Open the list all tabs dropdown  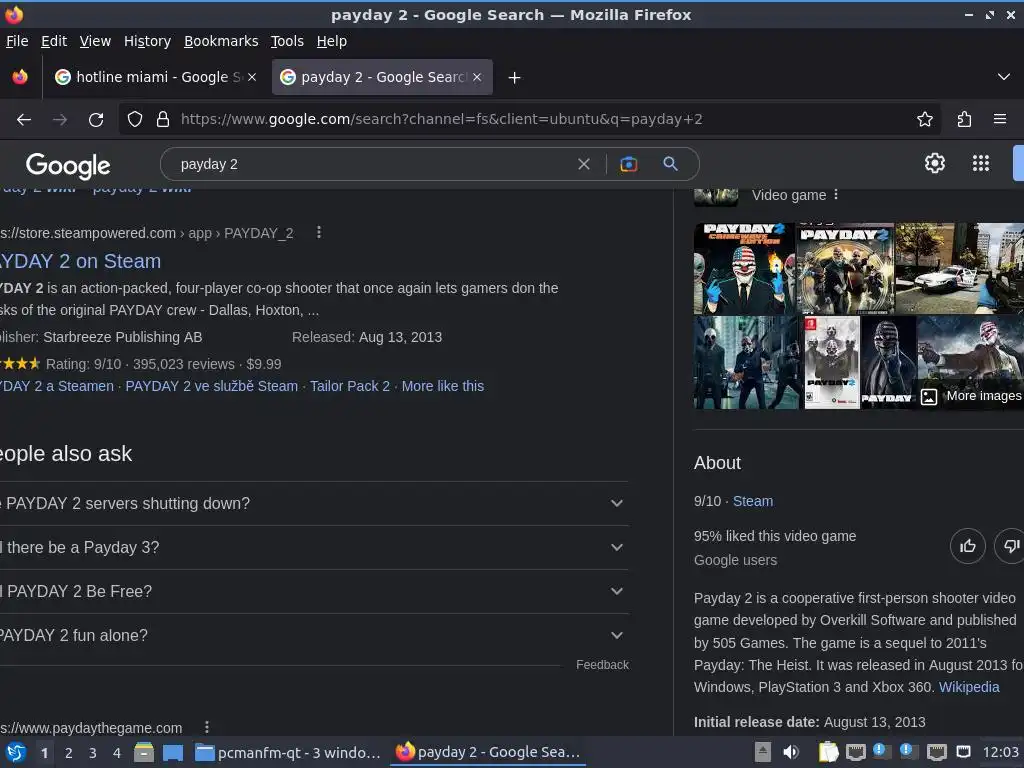(1003, 77)
